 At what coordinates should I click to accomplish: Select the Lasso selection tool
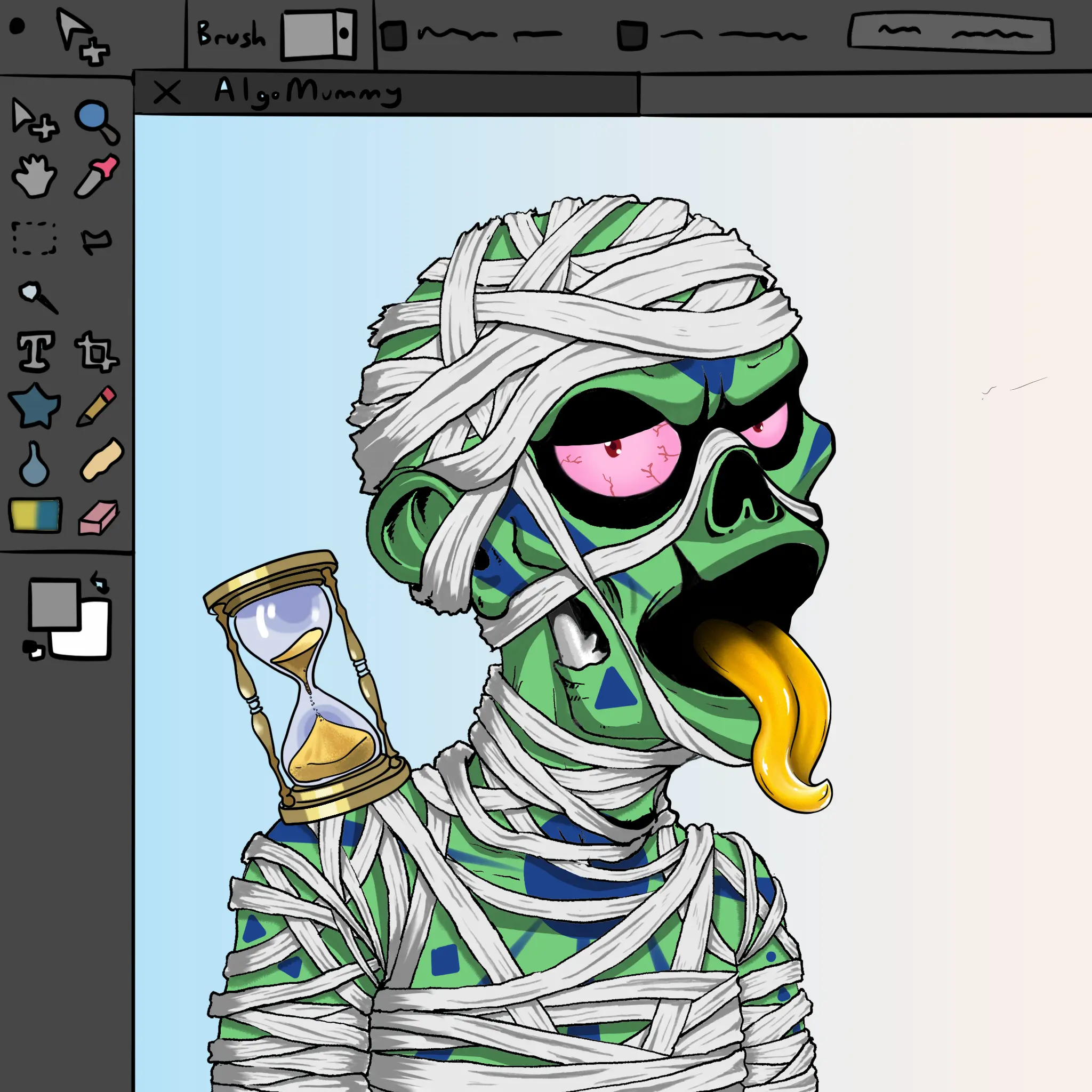96,241
